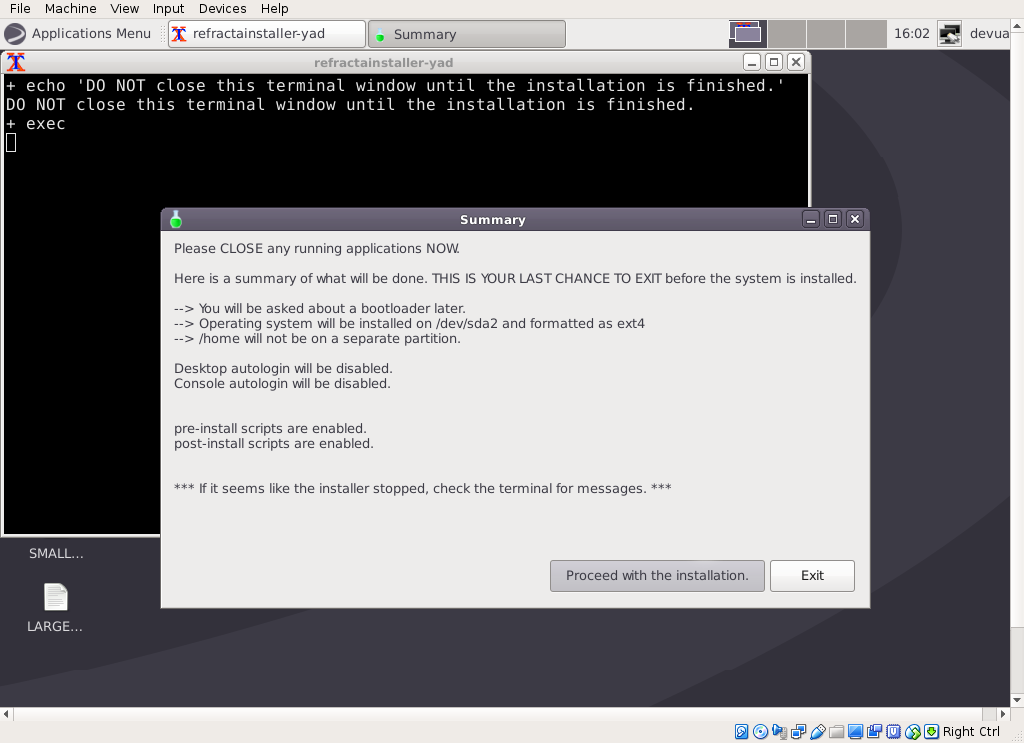Click the network connection tray icon

point(949,34)
